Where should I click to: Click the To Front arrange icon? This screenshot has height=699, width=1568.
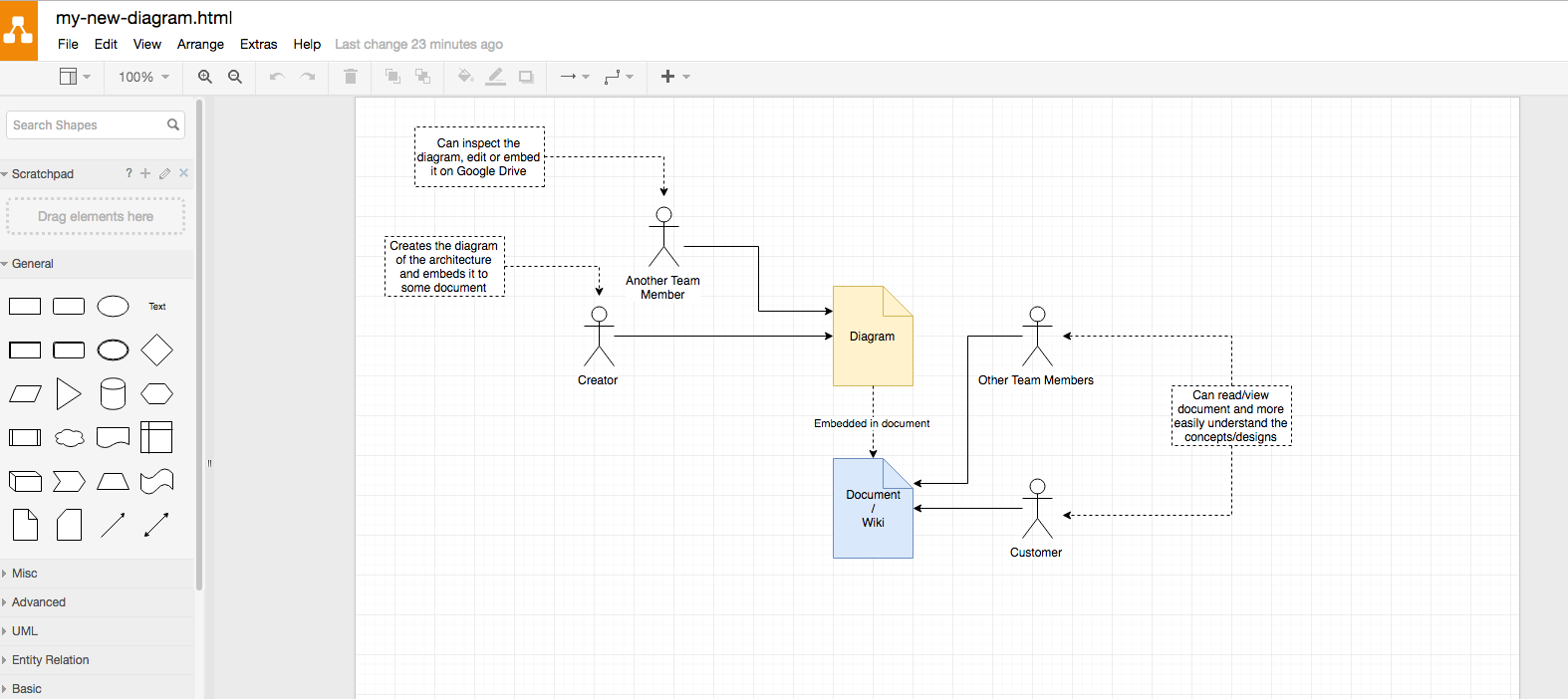pyautogui.click(x=392, y=77)
